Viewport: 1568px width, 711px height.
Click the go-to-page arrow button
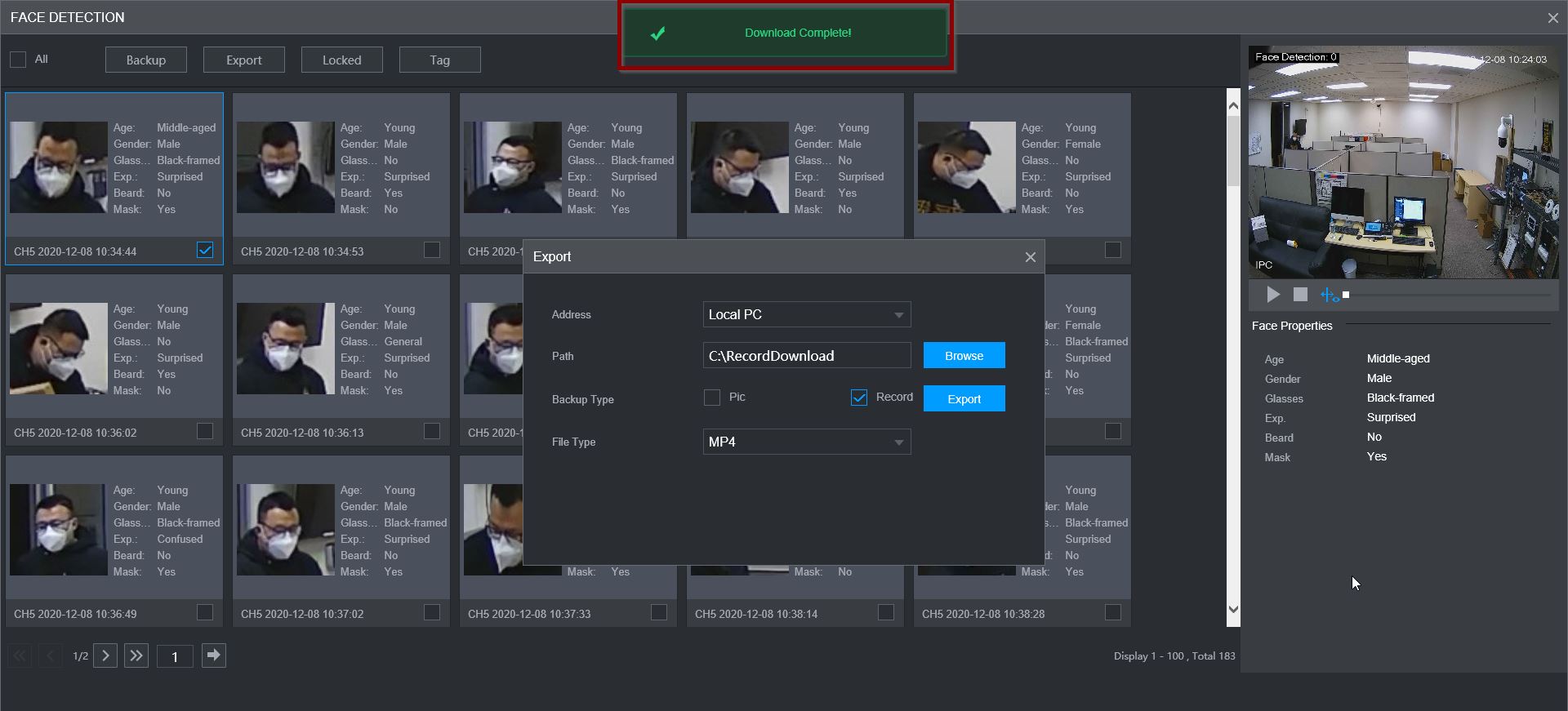coord(214,655)
